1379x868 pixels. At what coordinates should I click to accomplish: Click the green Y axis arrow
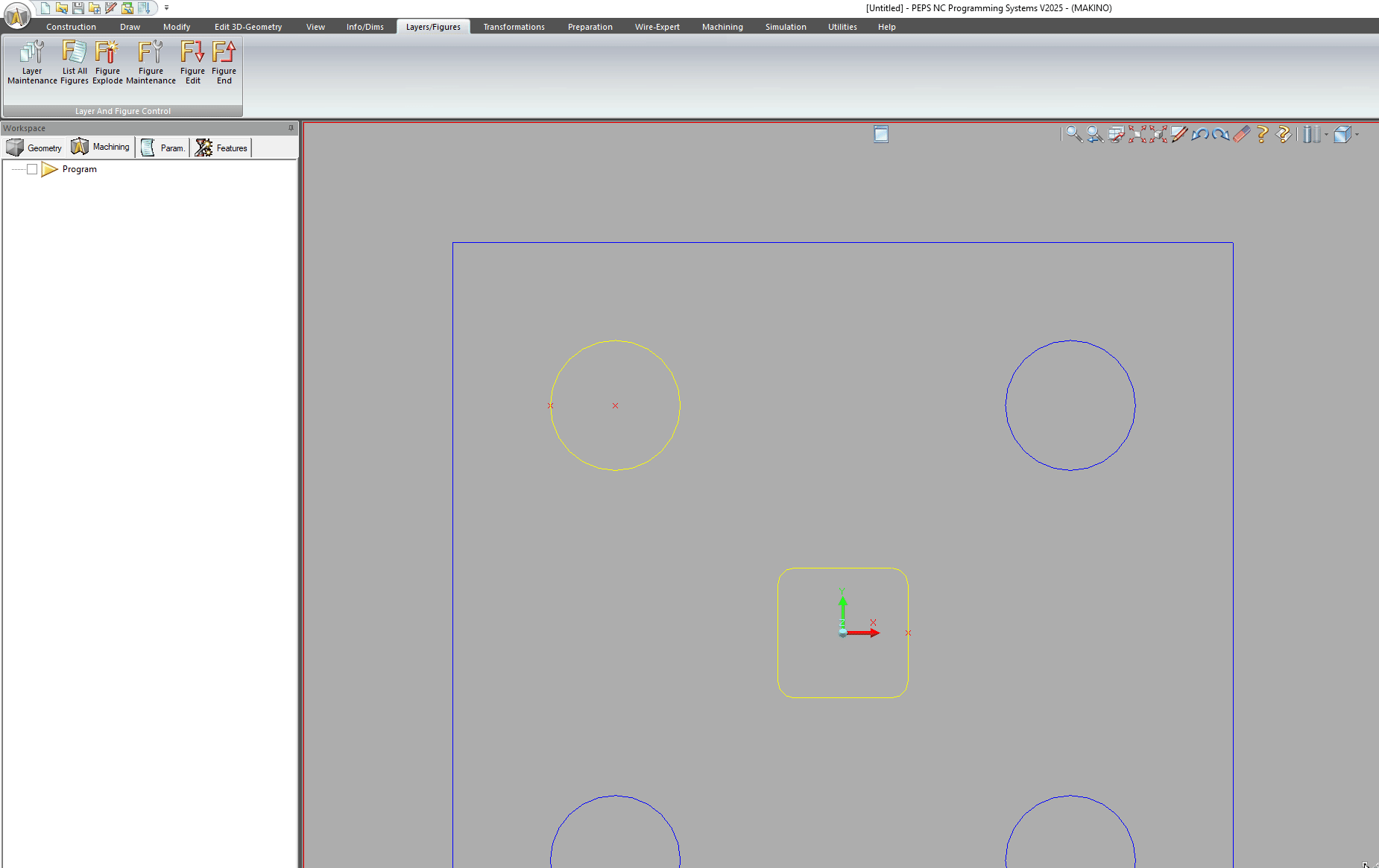842,611
